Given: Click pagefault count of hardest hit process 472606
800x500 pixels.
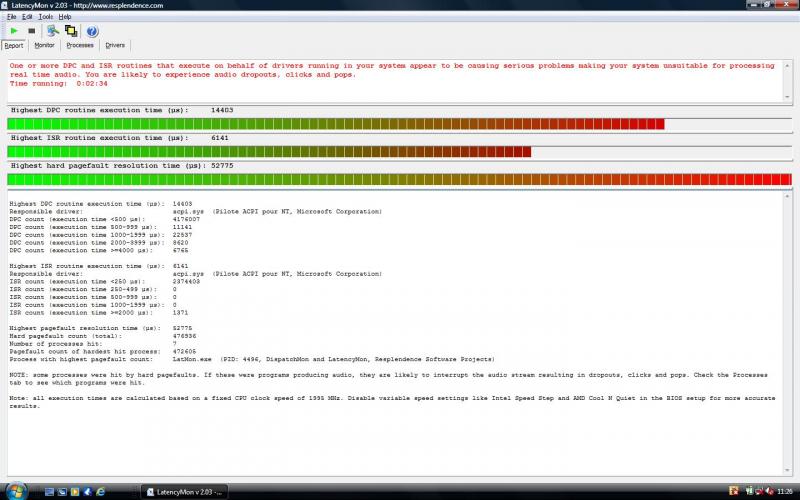Looking at the screenshot, I should point(185,352).
